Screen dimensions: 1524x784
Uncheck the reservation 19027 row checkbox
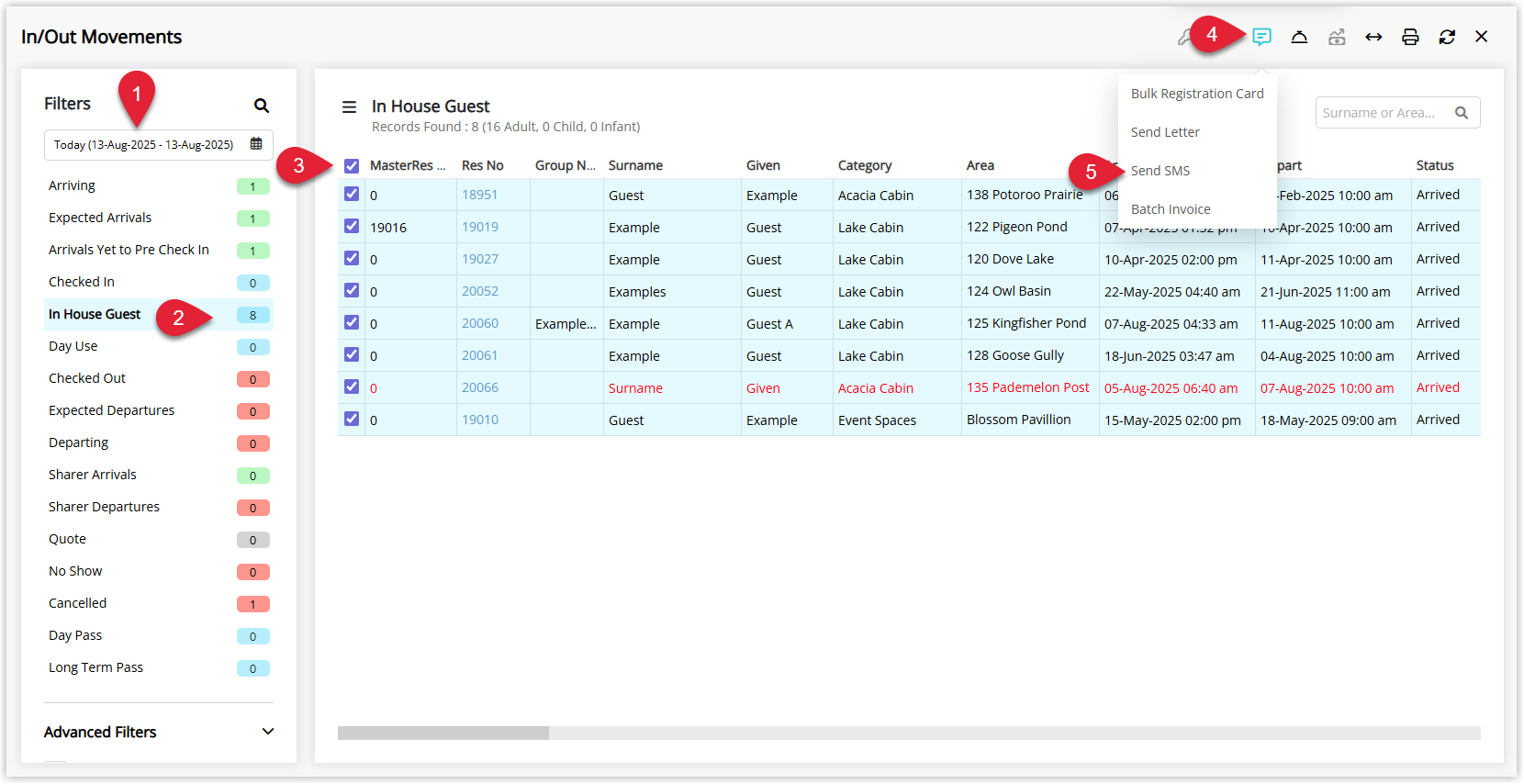[x=352, y=259]
